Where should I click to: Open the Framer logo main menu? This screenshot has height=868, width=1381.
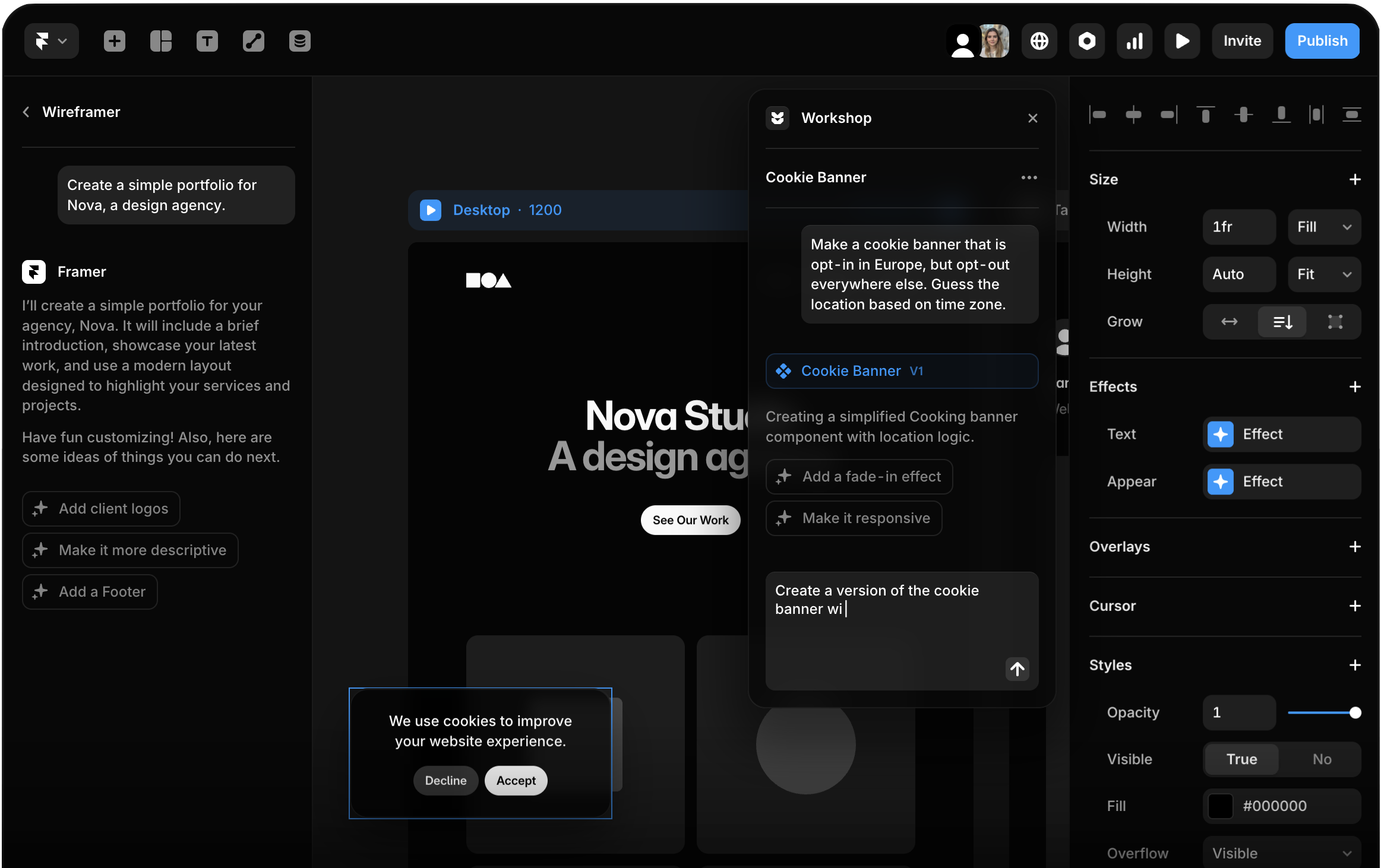[x=51, y=41]
